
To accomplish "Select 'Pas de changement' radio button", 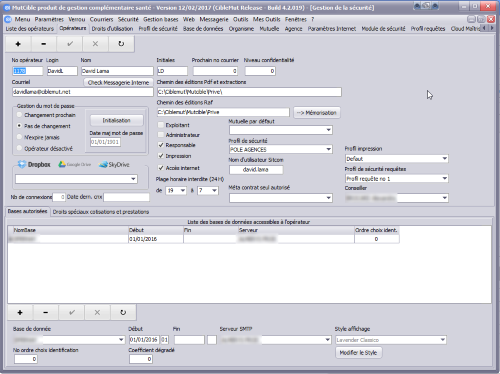I will click(x=19, y=126).
